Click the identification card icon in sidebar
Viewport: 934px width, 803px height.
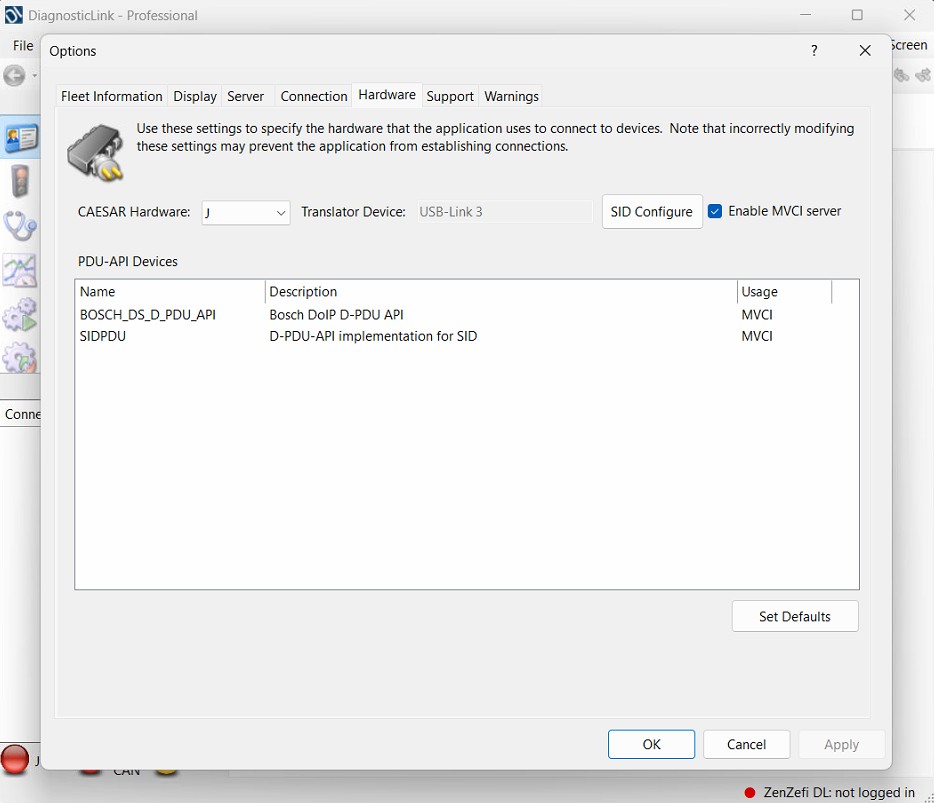coord(20,138)
